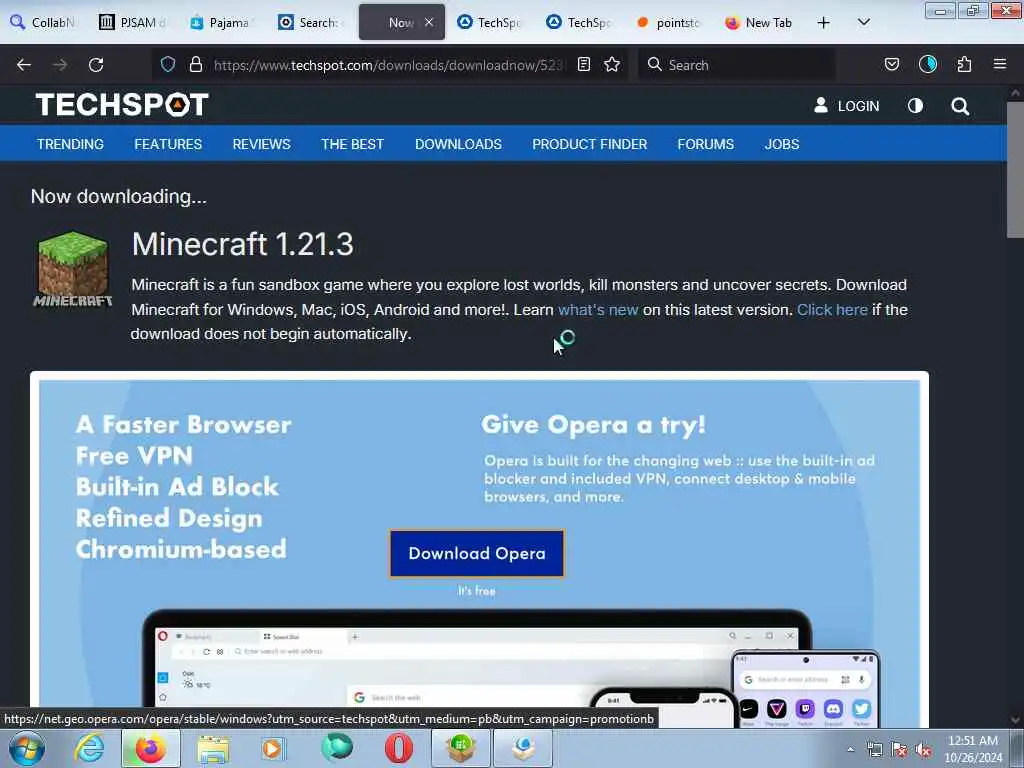Open the TRENDING menu
This screenshot has height=768, width=1024.
(70, 144)
